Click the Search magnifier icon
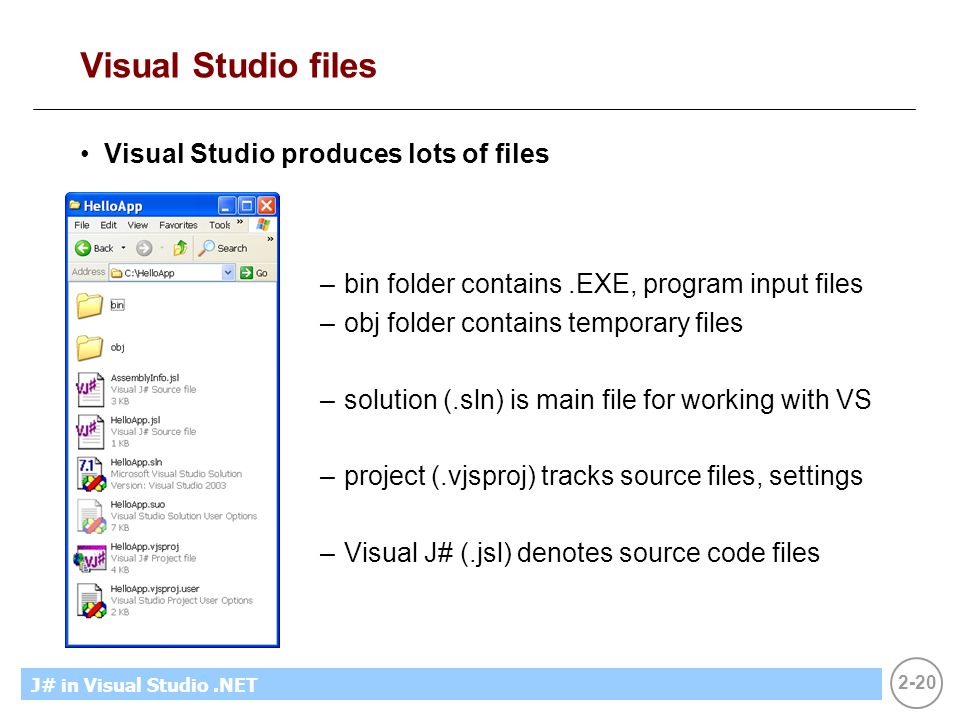The image size is (960, 720). point(206,248)
